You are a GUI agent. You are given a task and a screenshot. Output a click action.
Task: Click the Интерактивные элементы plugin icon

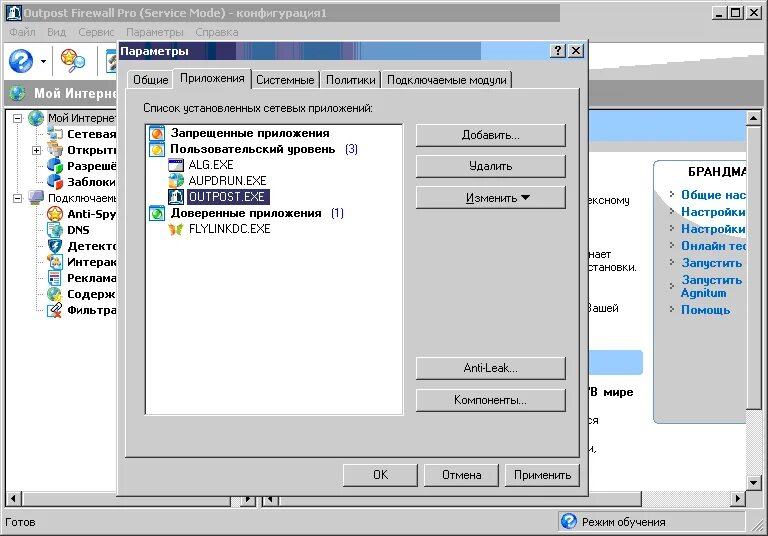[55, 262]
